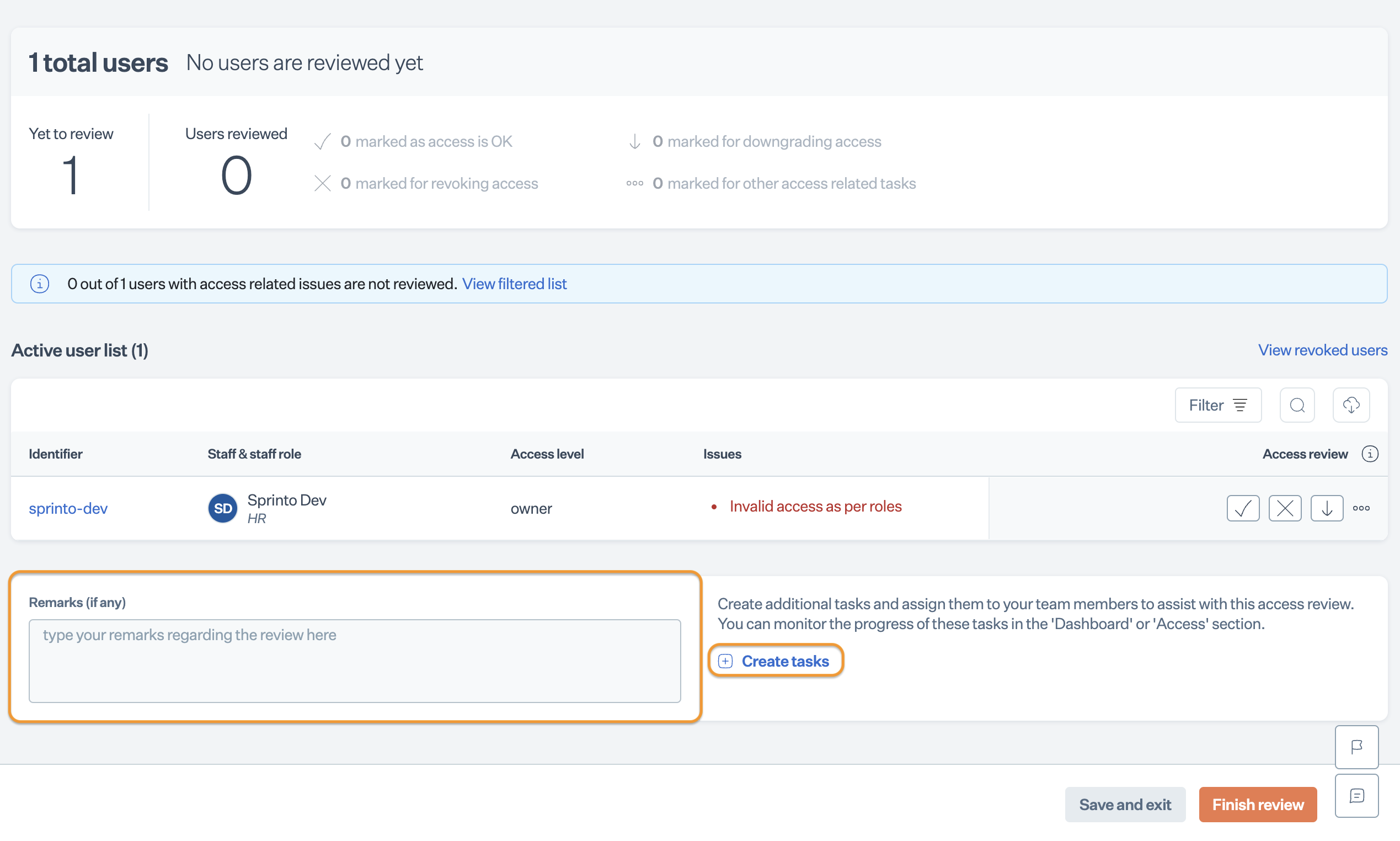Open sprinto-dev identifier link
This screenshot has height=841, width=1400.
[x=68, y=508]
